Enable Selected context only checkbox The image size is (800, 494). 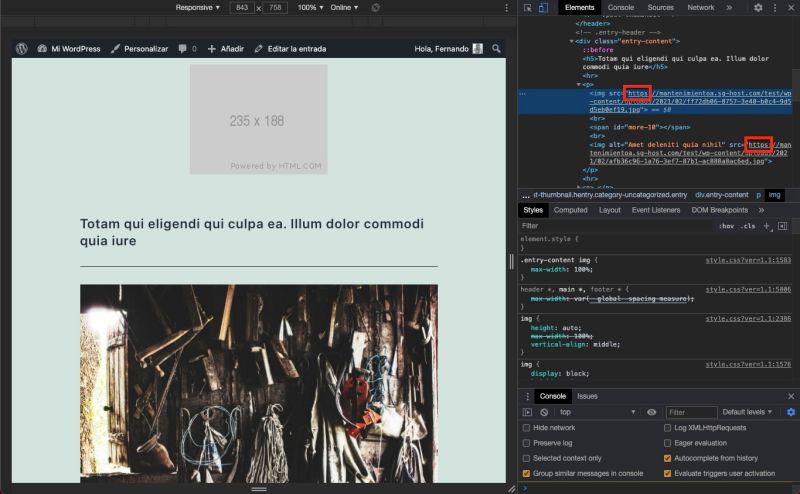coord(526,458)
